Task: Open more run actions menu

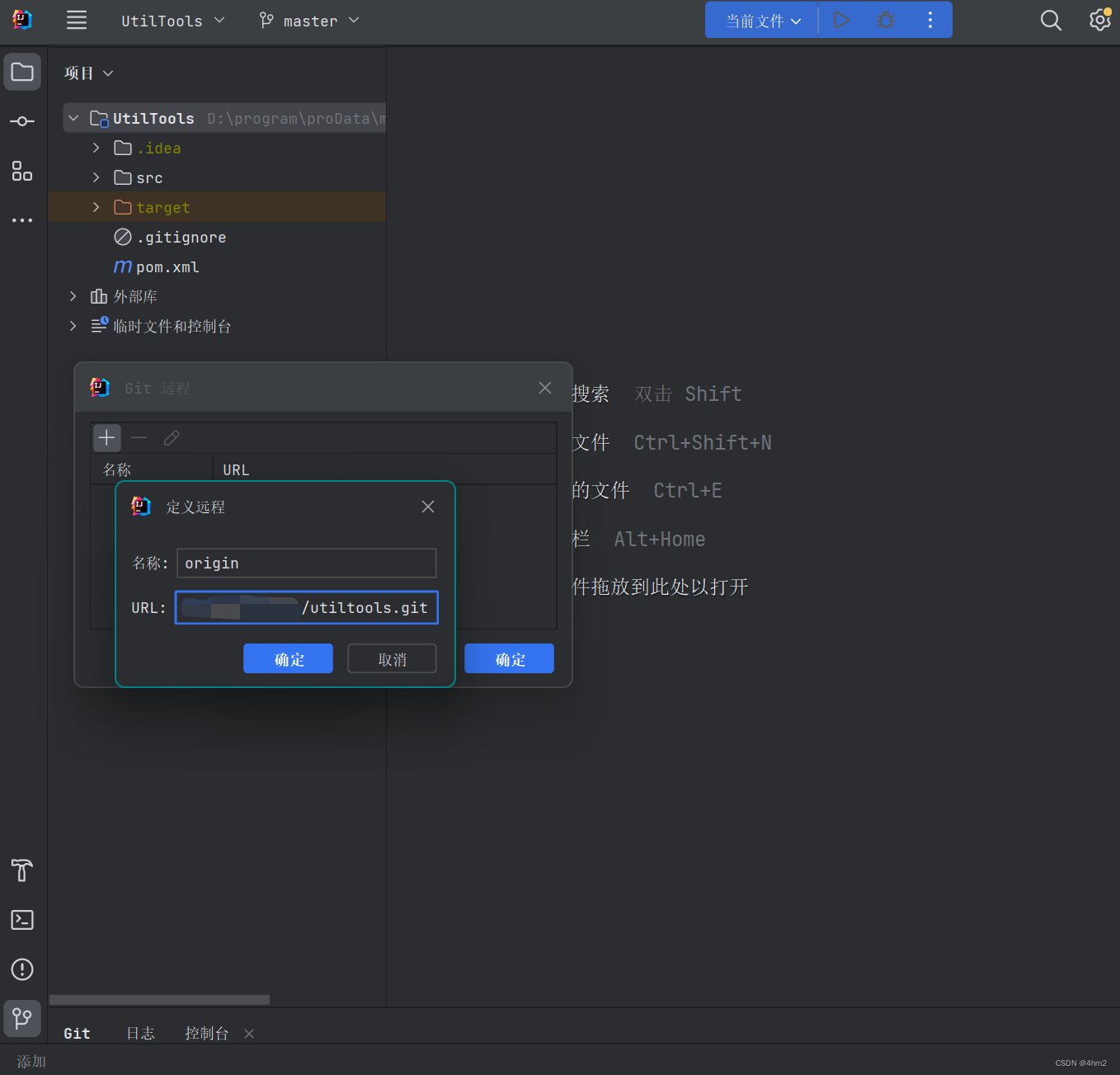Action: [930, 20]
